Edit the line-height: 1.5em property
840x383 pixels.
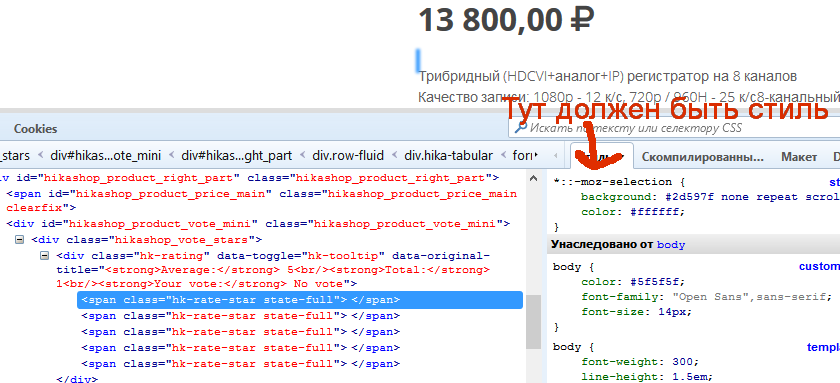click(x=647, y=377)
